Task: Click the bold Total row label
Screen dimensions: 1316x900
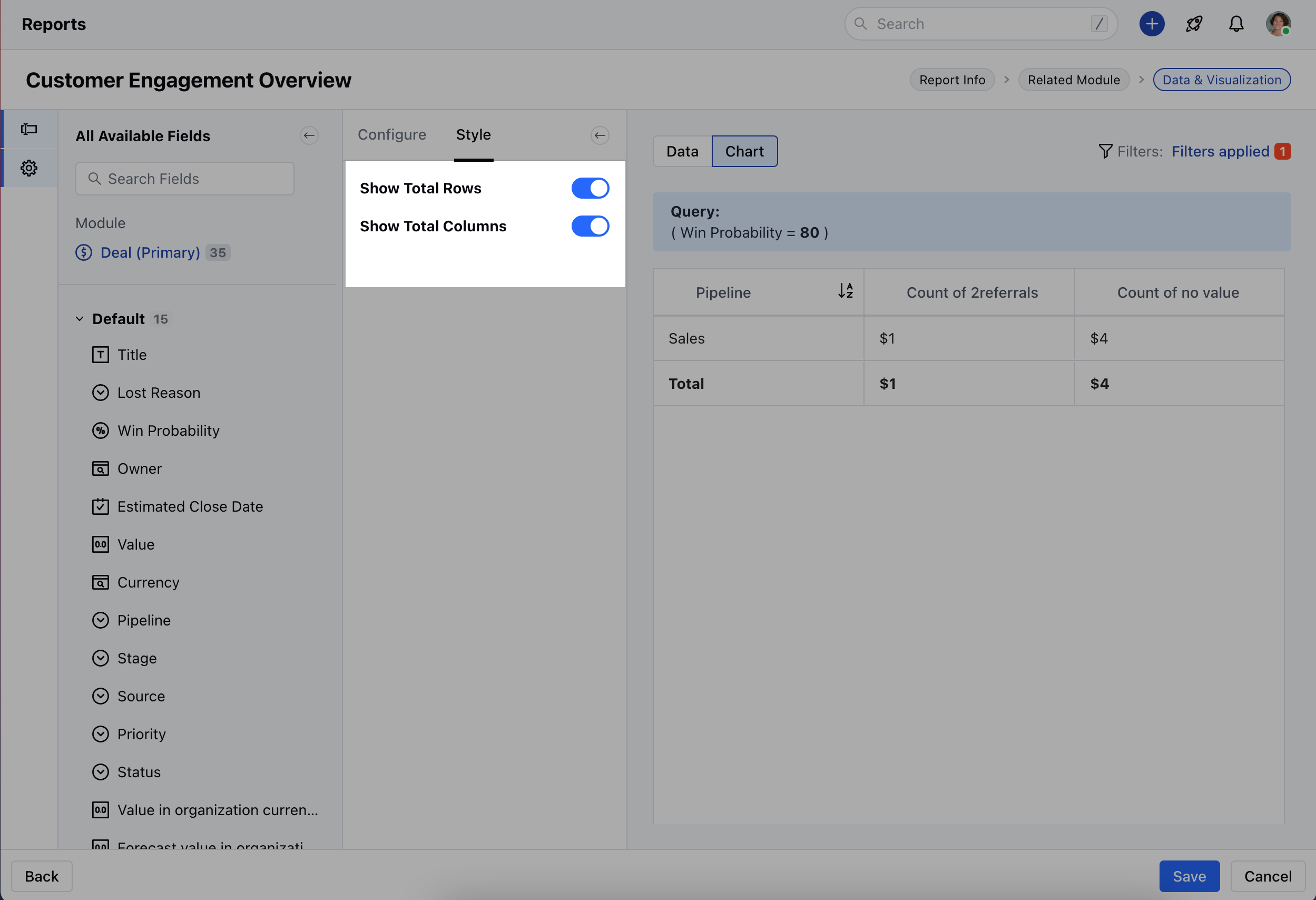Action: pyautogui.click(x=686, y=384)
